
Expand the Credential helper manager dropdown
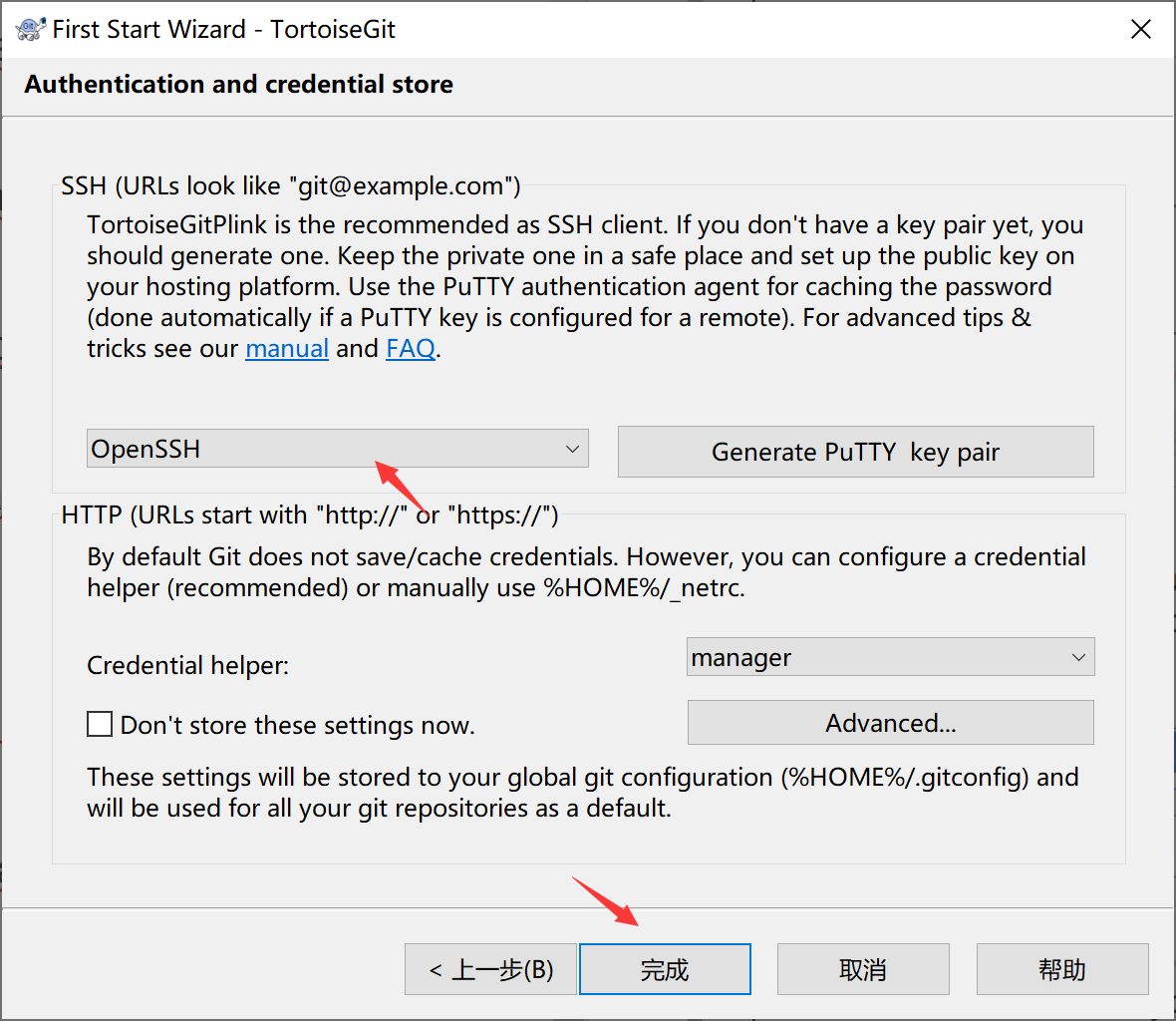(x=891, y=657)
